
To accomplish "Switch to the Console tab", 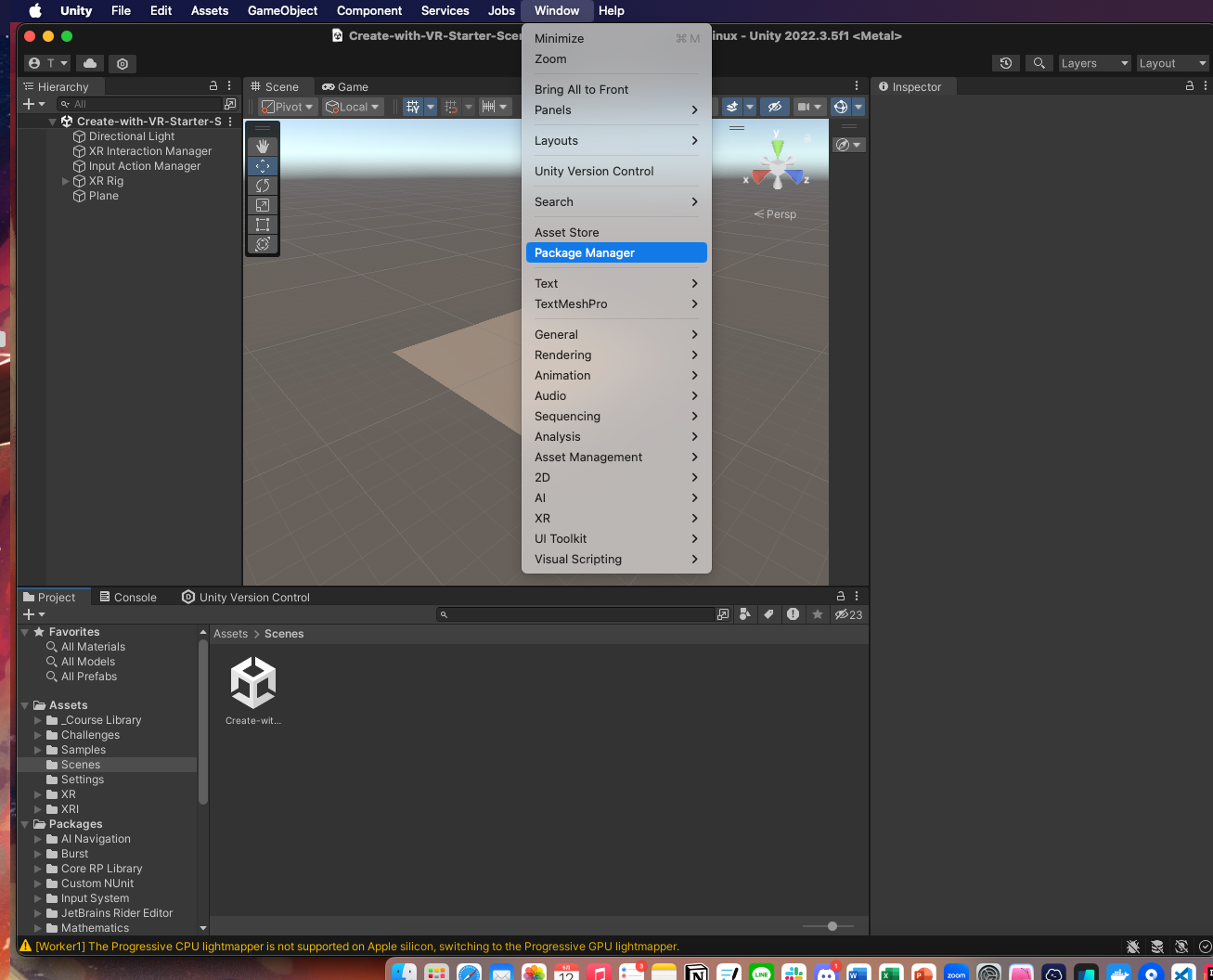I will (128, 597).
